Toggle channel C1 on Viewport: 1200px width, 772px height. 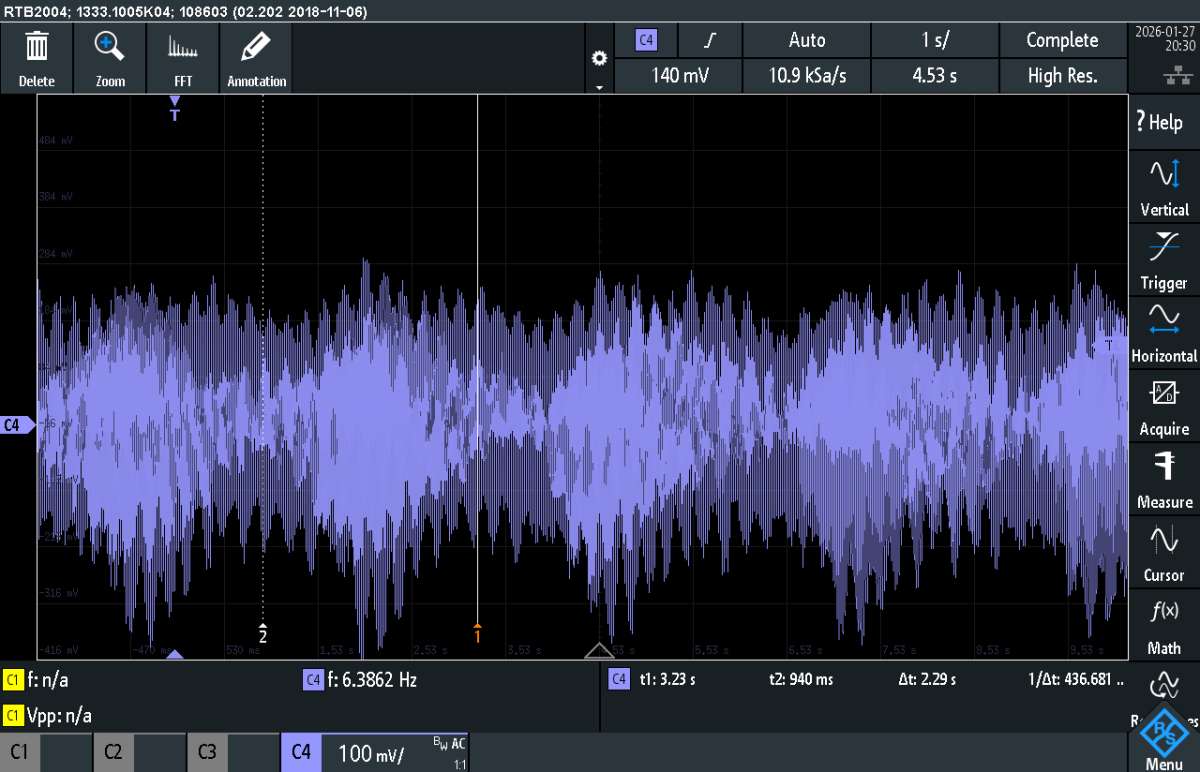[x=46, y=751]
